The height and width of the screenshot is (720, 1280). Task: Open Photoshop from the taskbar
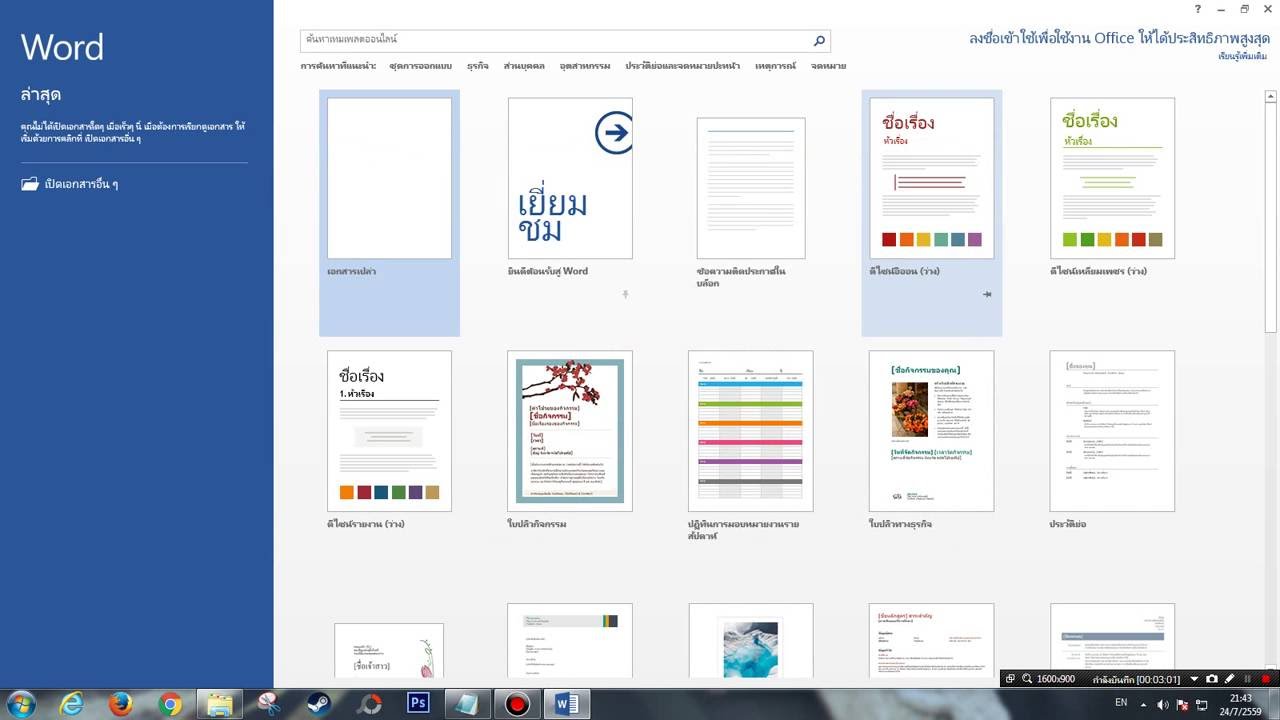[x=418, y=704]
